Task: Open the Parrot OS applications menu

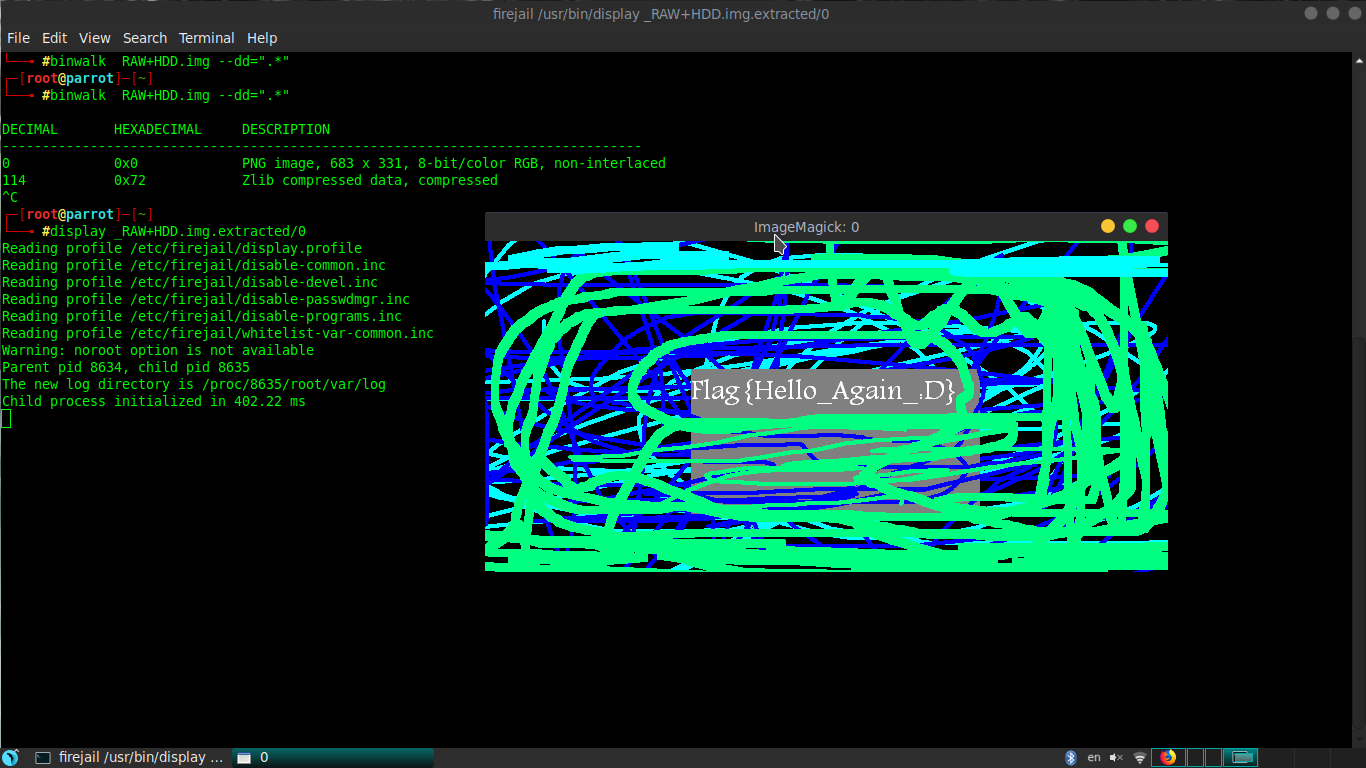Action: tap(10, 757)
